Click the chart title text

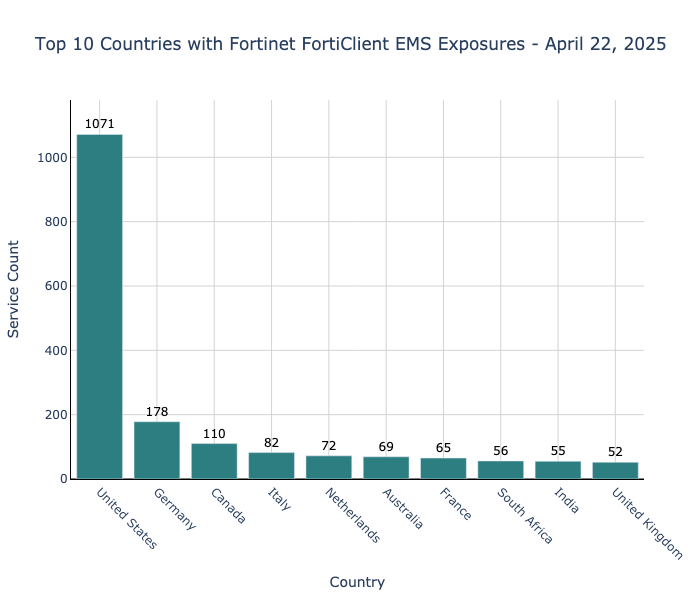[x=350, y=44]
